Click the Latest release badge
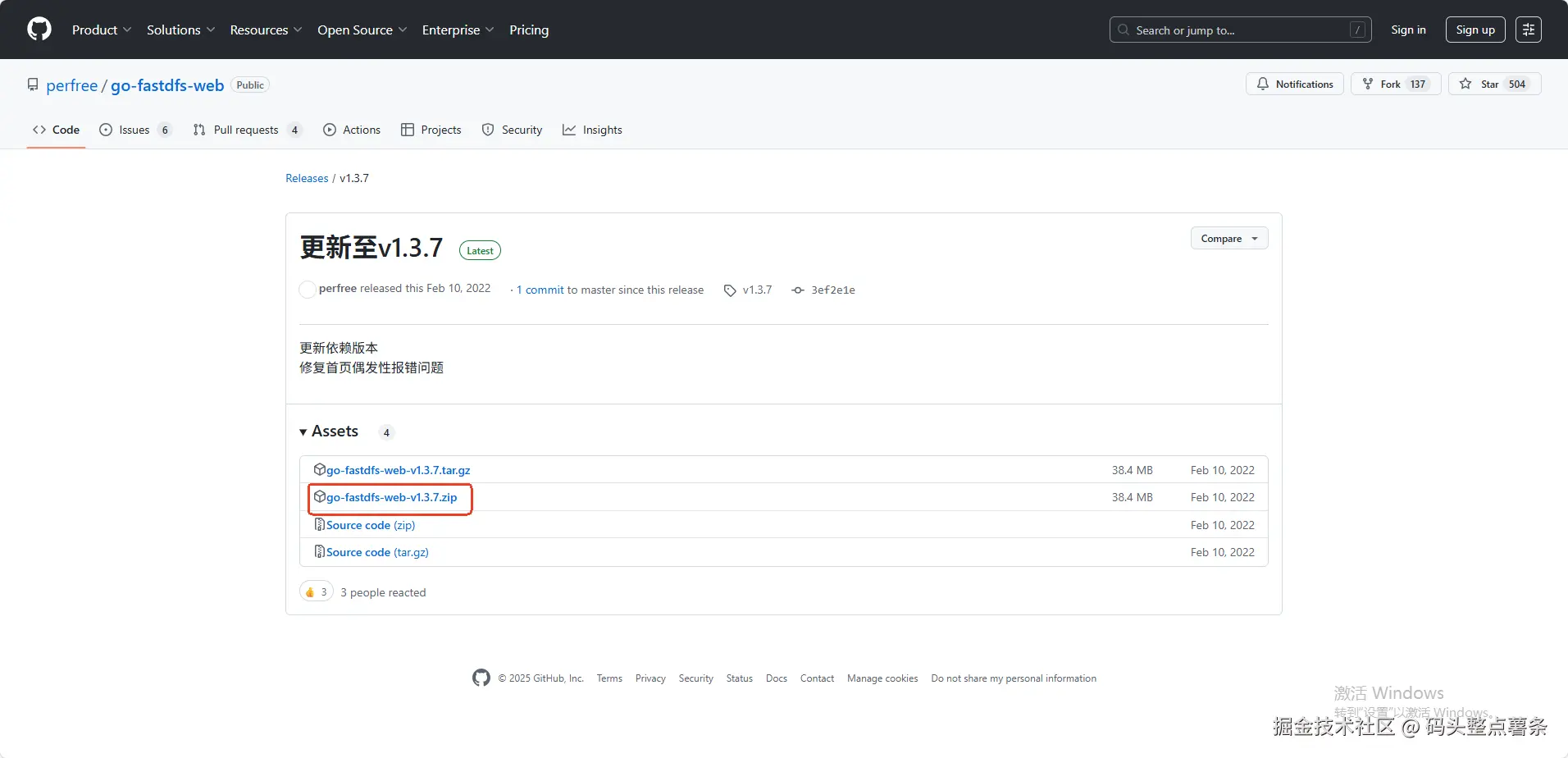 point(480,250)
